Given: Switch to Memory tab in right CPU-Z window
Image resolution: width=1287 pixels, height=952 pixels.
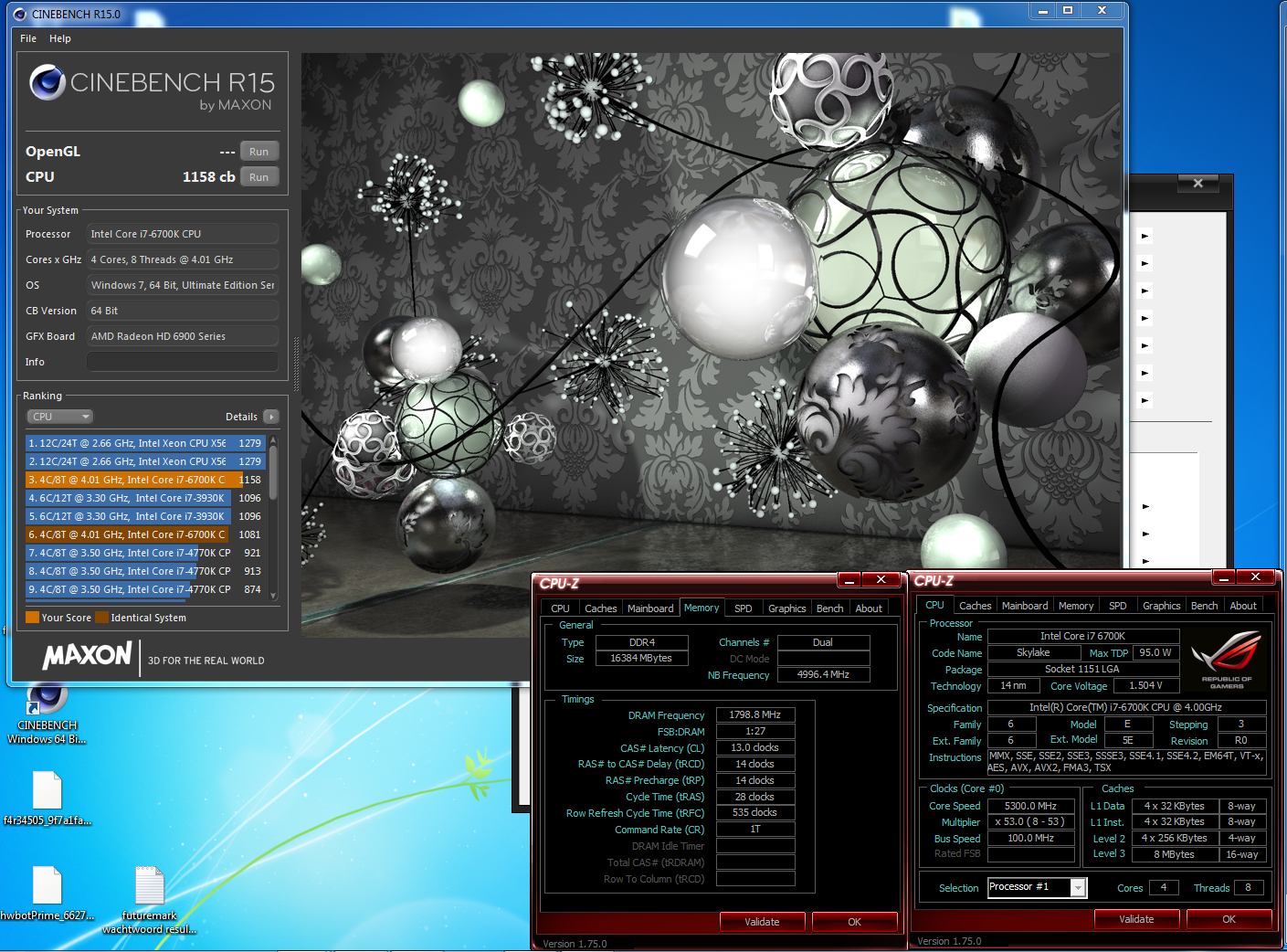Looking at the screenshot, I should pyautogui.click(x=1076, y=606).
